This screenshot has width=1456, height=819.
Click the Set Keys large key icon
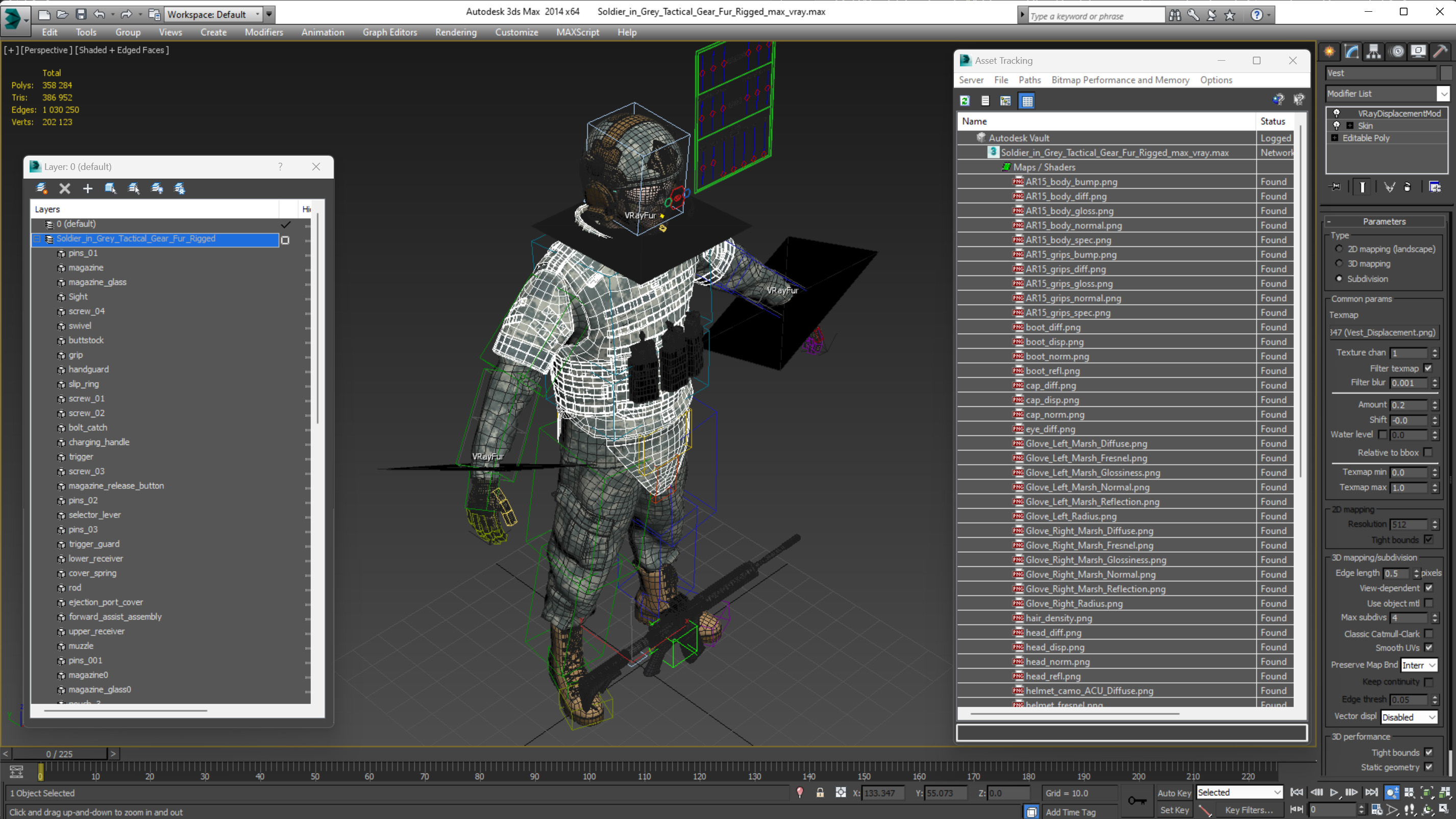click(x=1137, y=800)
